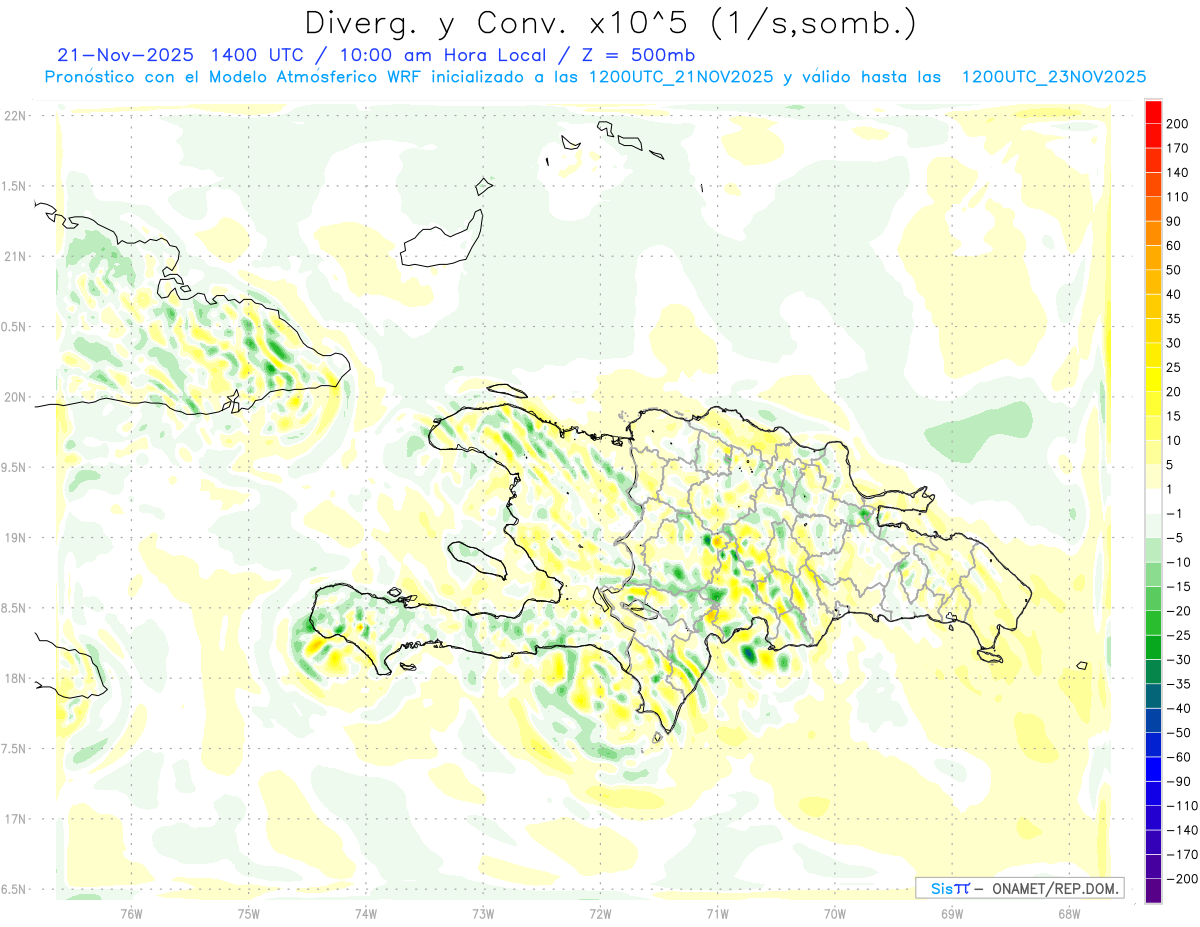Click the '10:00 am Hora Local' text
1200x927 pixels.
(441, 55)
